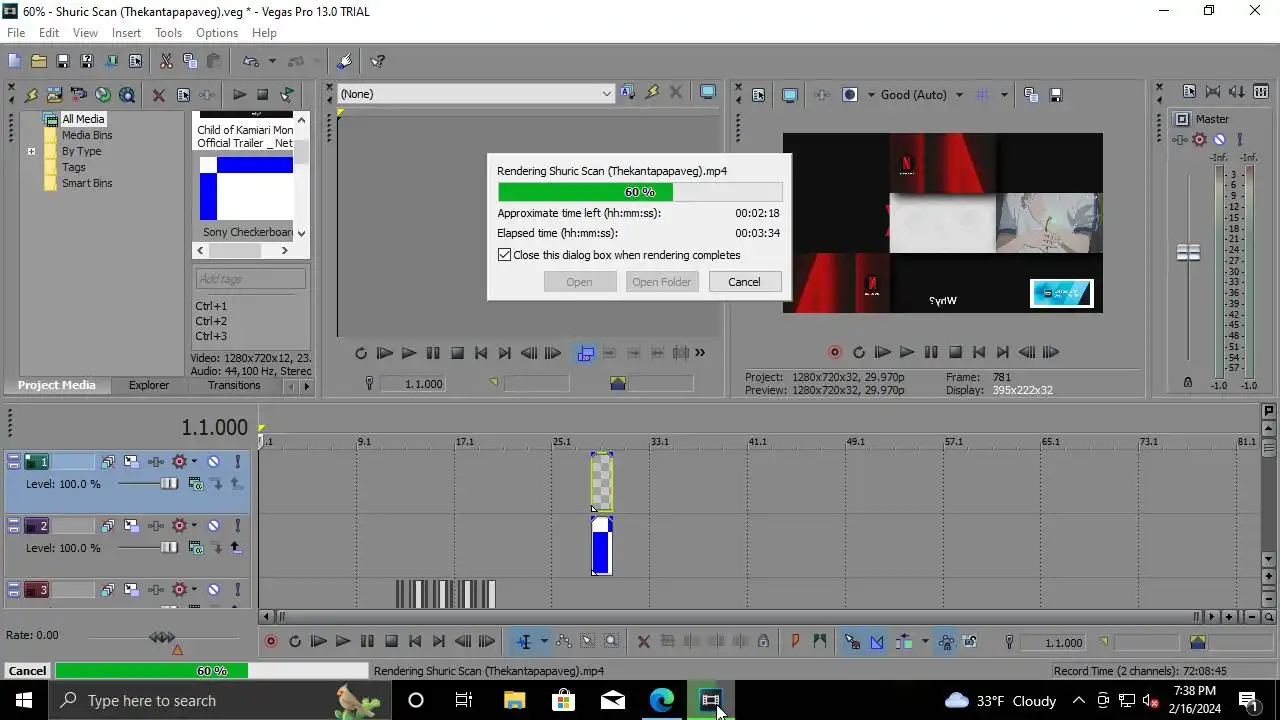The image size is (1280, 720).
Task: Click the Cut scissors icon
Action: coord(166,61)
